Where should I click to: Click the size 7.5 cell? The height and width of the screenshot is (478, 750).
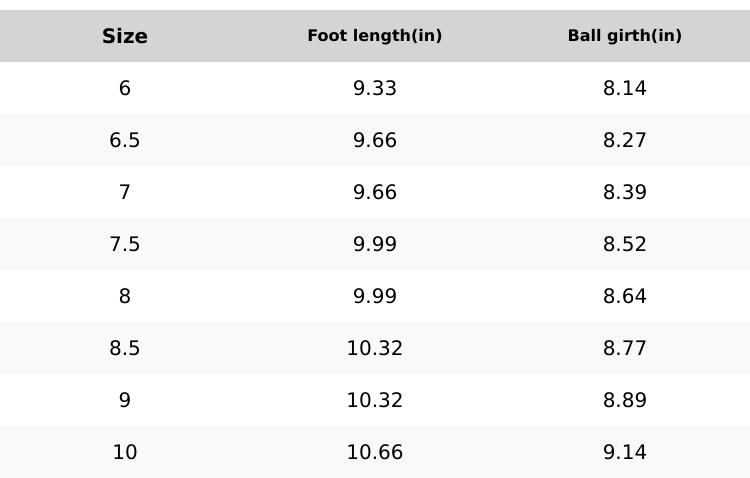pos(125,245)
